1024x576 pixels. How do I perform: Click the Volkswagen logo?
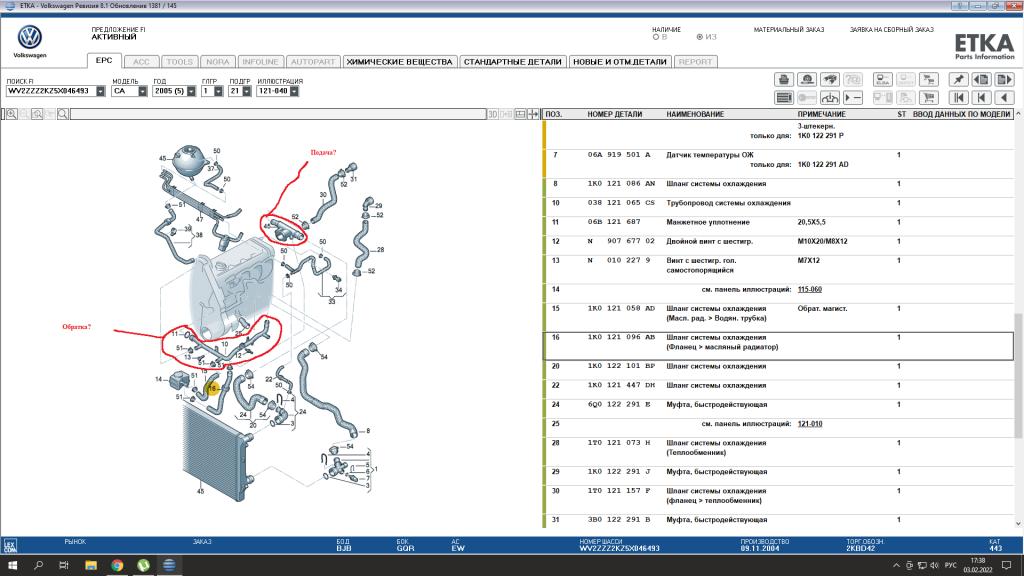click(x=29, y=37)
